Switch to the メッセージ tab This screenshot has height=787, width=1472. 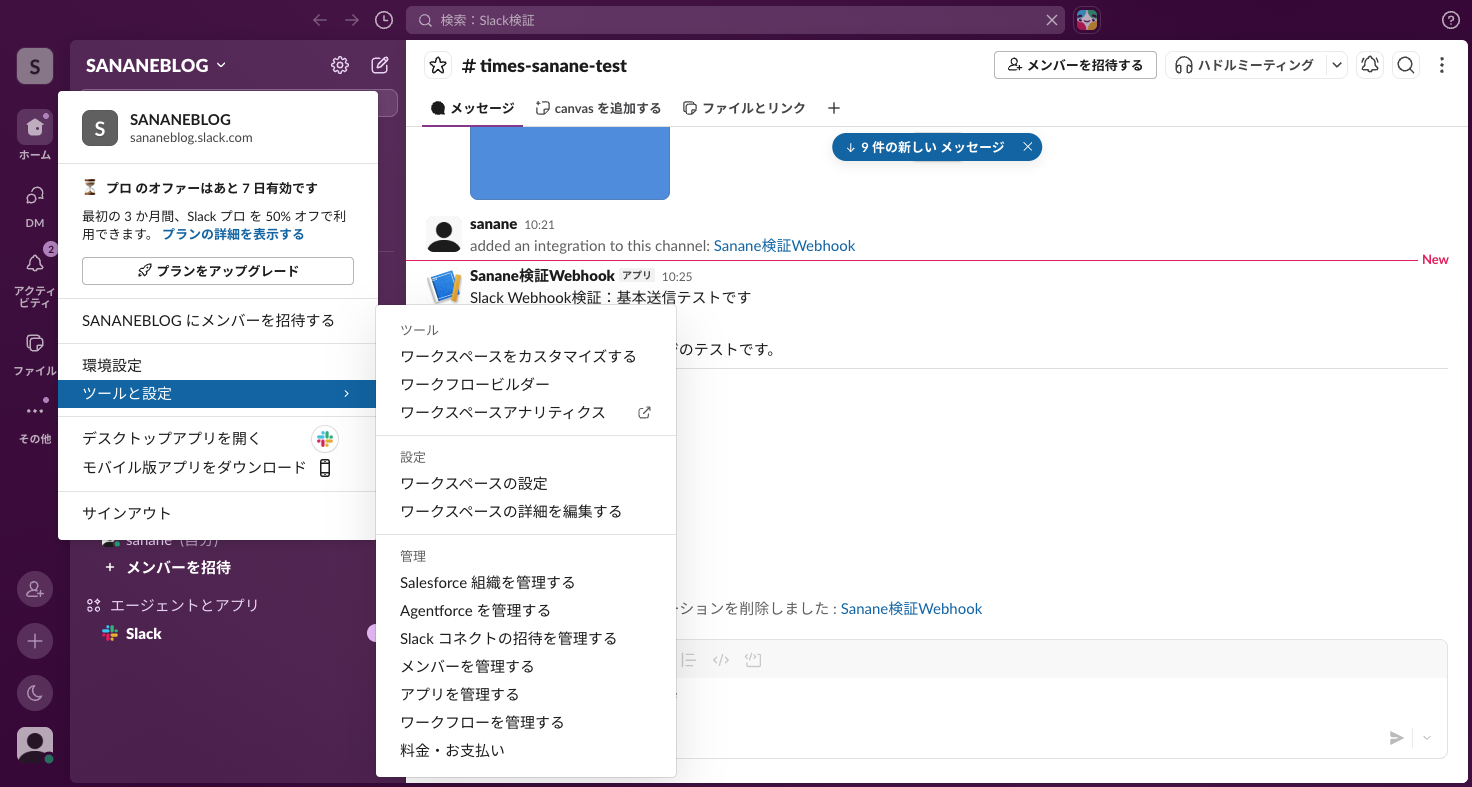pyautogui.click(x=473, y=108)
